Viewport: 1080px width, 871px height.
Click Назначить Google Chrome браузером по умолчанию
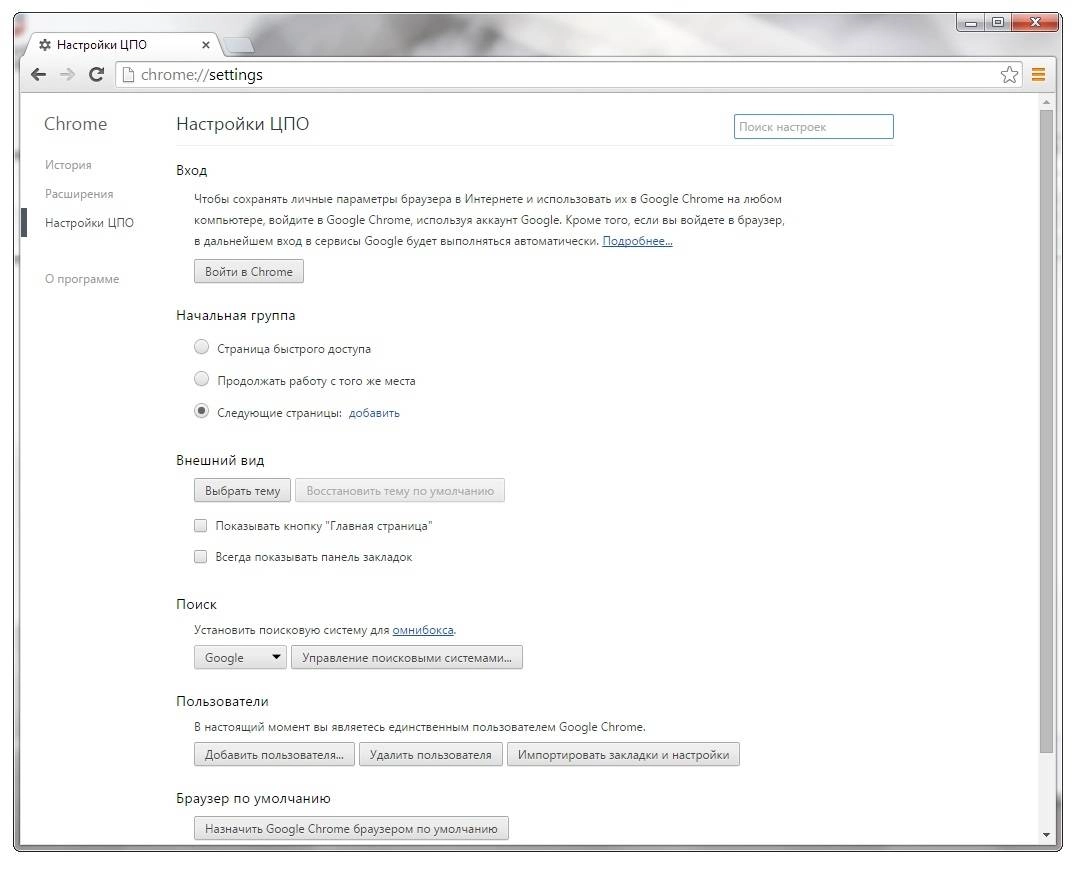pos(351,829)
